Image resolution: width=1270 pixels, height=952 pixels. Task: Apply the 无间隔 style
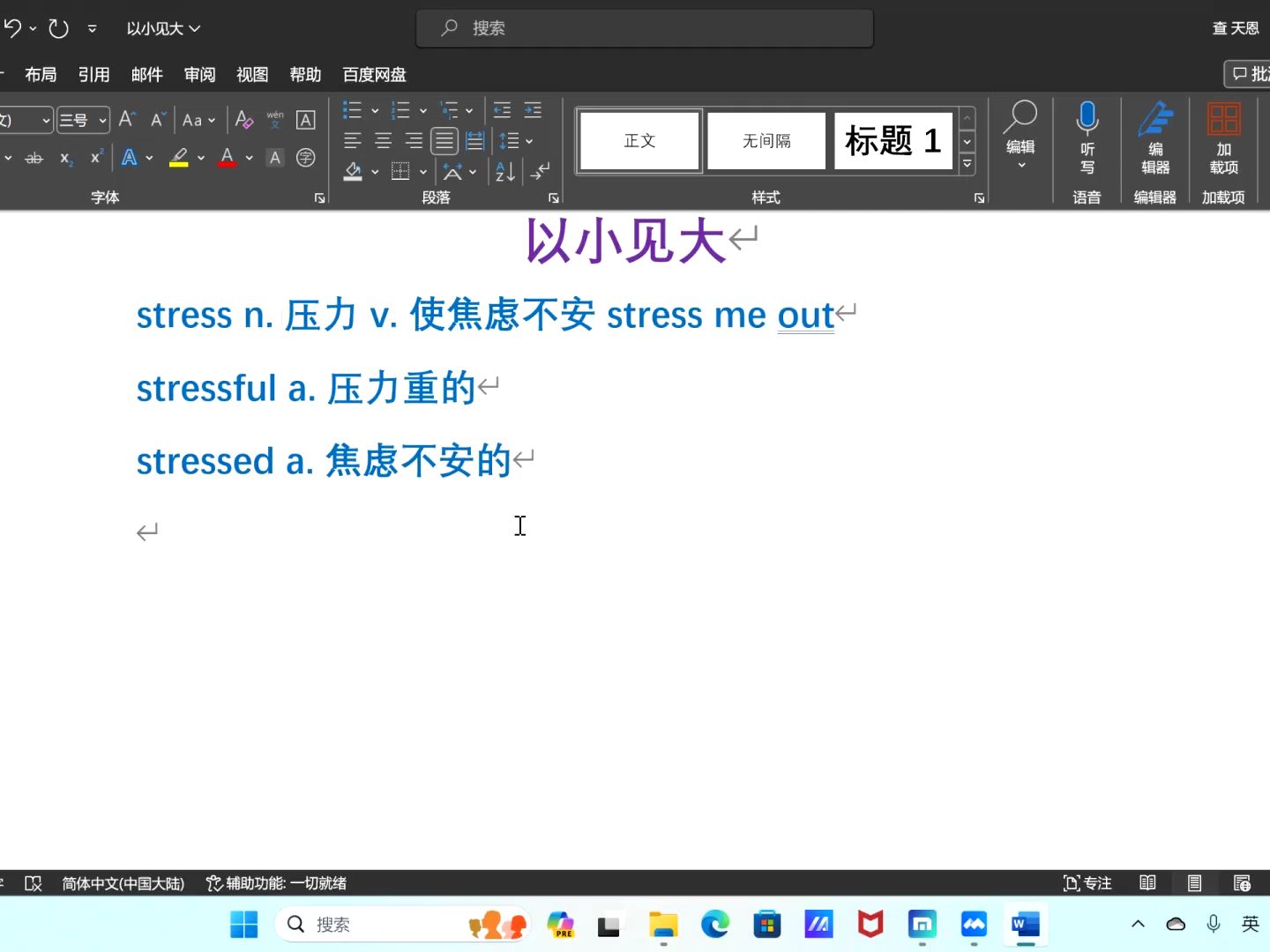[x=766, y=141]
